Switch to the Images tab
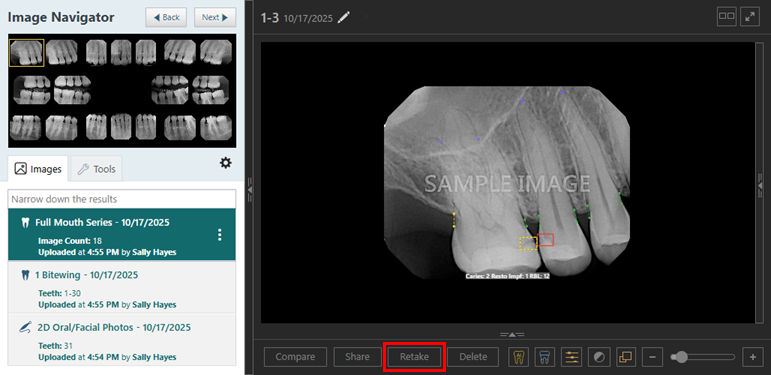The image size is (771, 375). 38,169
